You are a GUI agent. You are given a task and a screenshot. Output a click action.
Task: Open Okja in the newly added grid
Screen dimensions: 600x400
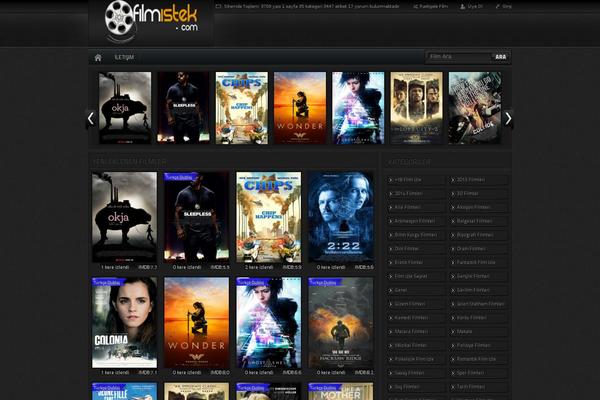pos(124,217)
